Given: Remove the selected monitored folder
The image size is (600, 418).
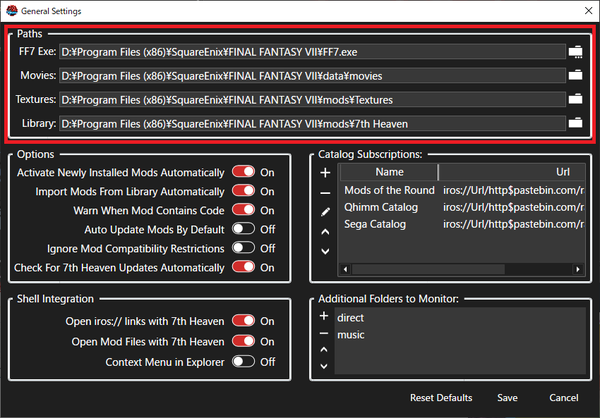Looking at the screenshot, I should tap(324, 333).
